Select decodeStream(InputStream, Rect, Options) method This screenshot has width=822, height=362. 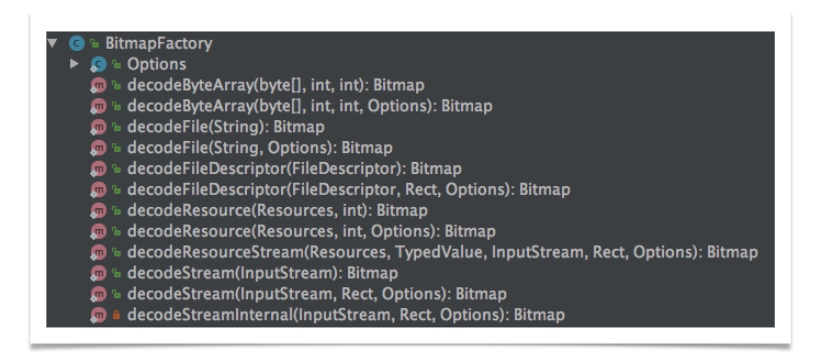click(317, 294)
